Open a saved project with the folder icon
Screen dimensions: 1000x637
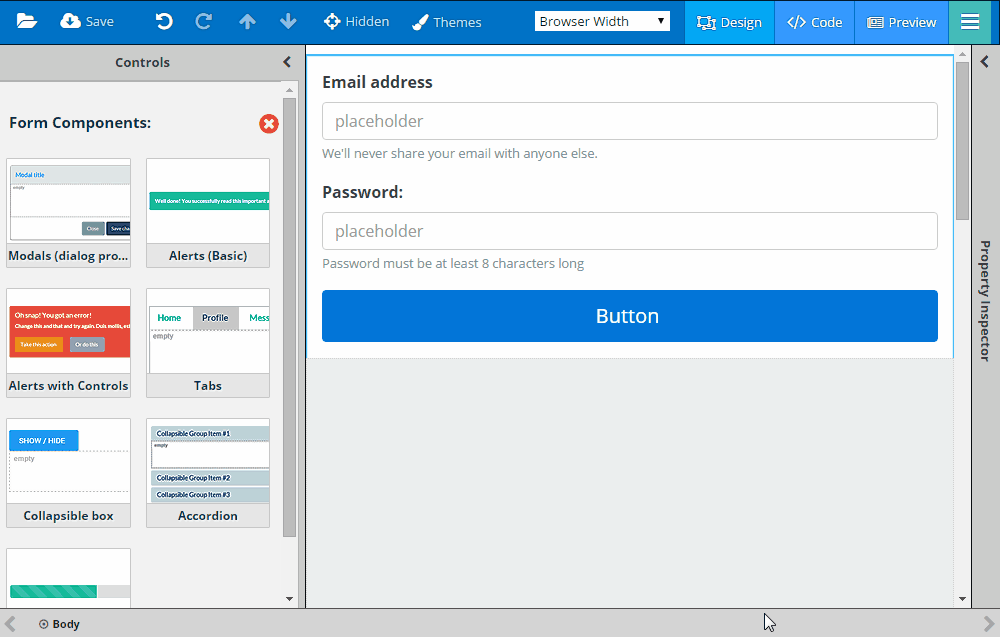[x=26, y=20]
